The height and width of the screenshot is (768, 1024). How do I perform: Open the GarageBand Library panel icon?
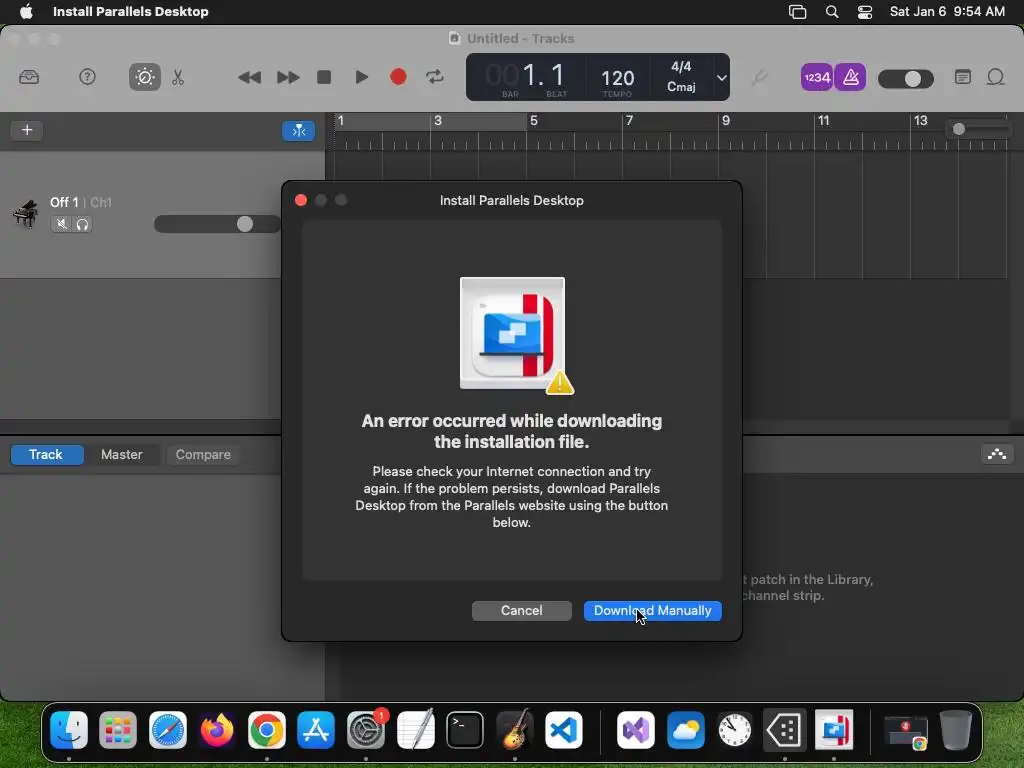[29, 77]
